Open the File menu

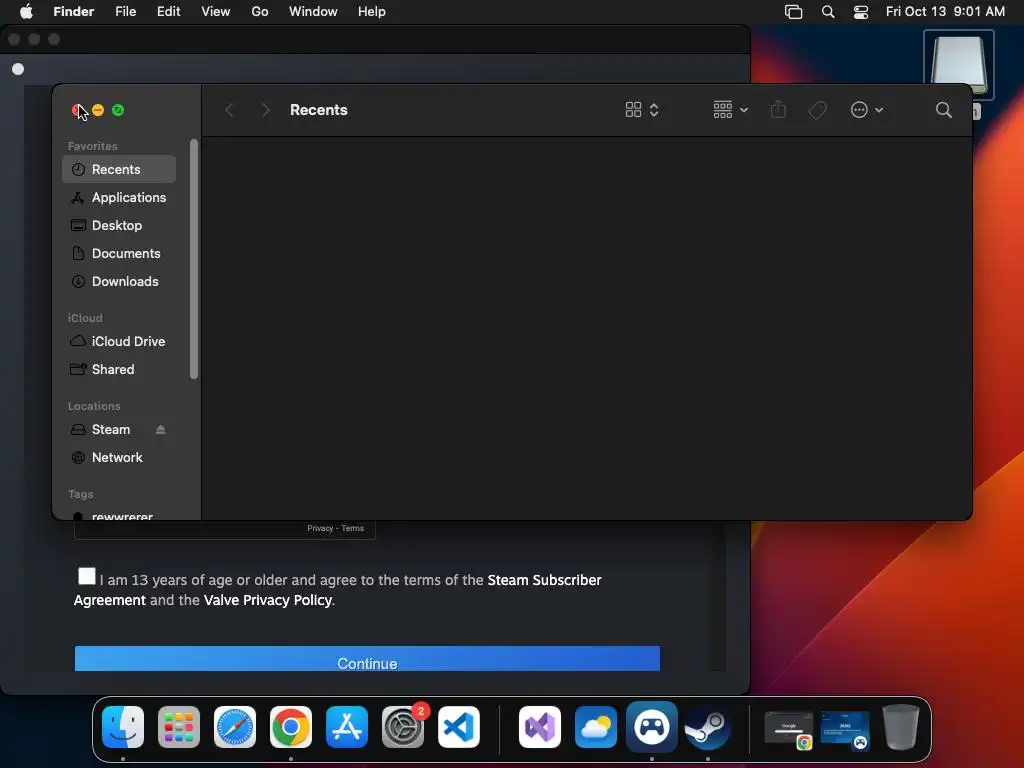point(125,12)
